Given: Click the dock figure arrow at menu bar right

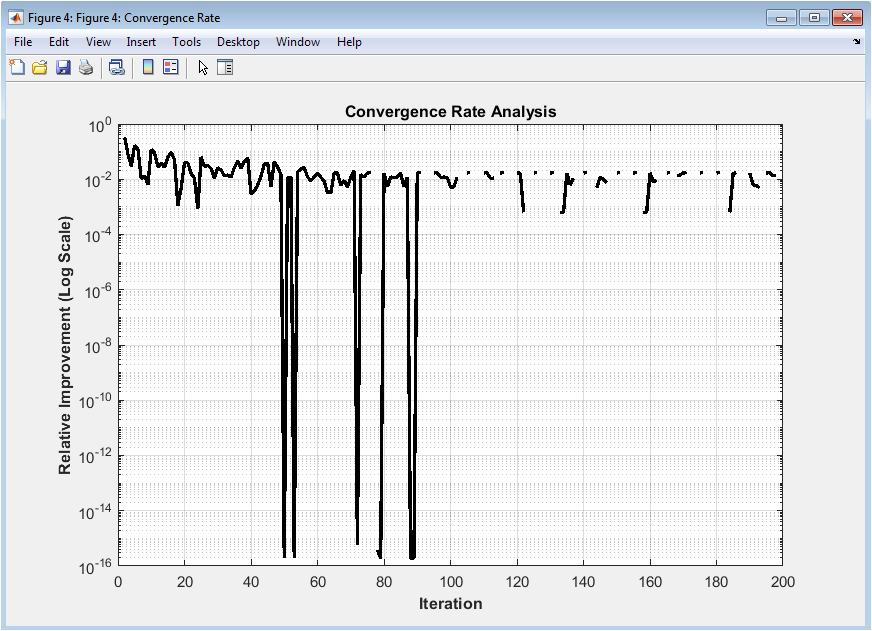Looking at the screenshot, I should [x=856, y=42].
